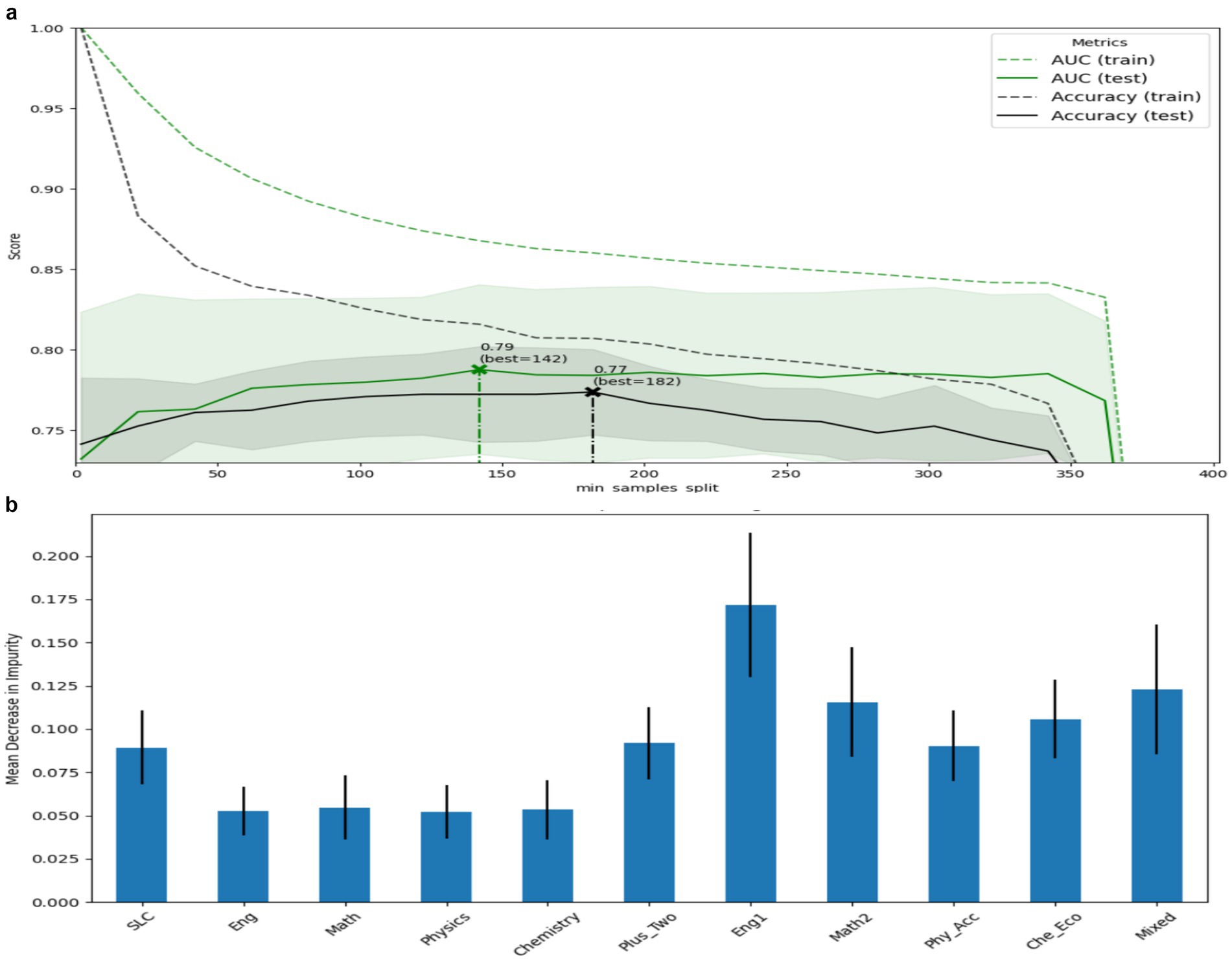1232x961 pixels.
Task: Click the 'Math' x-axis label
Action: [343, 924]
